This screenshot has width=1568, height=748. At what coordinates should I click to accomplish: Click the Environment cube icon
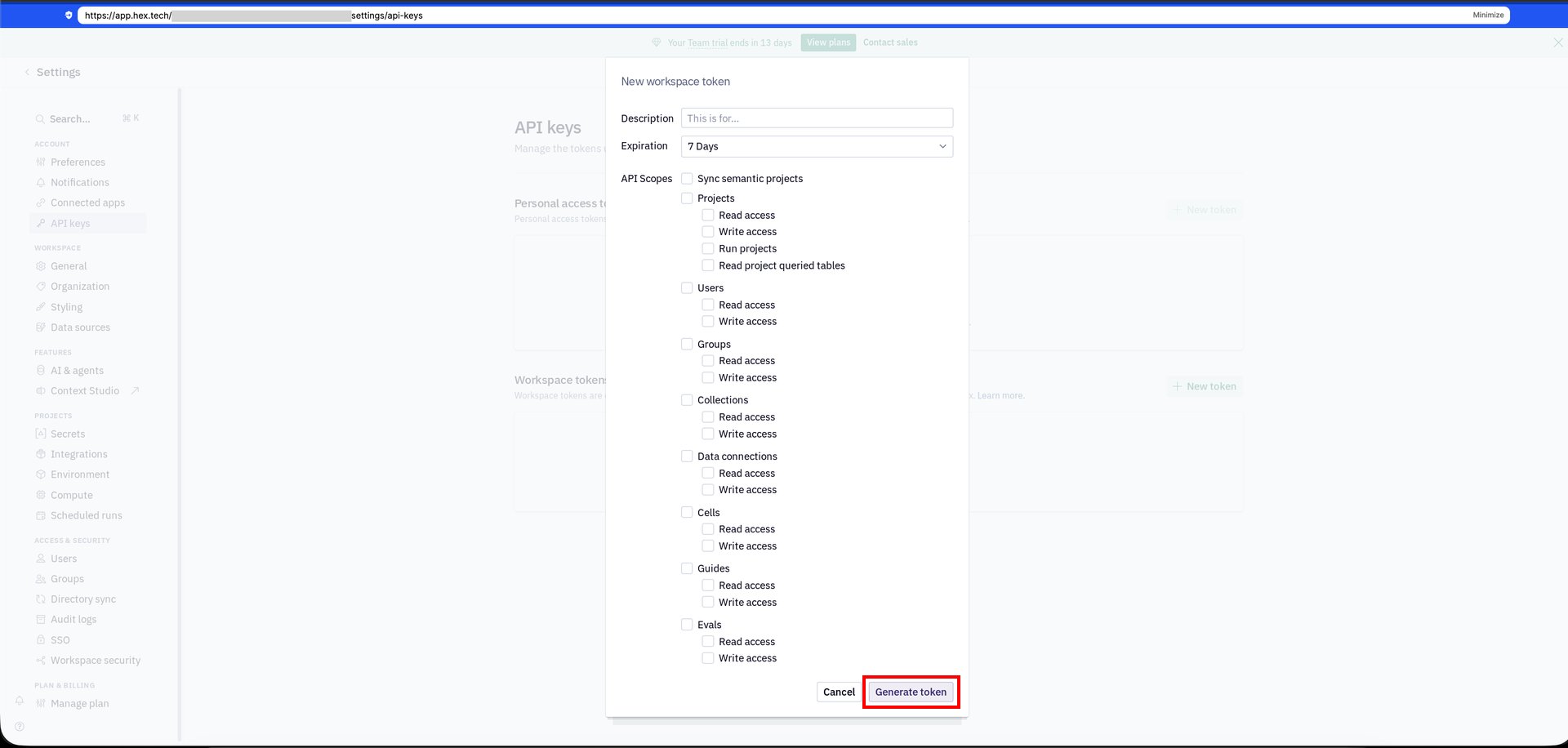pos(41,474)
